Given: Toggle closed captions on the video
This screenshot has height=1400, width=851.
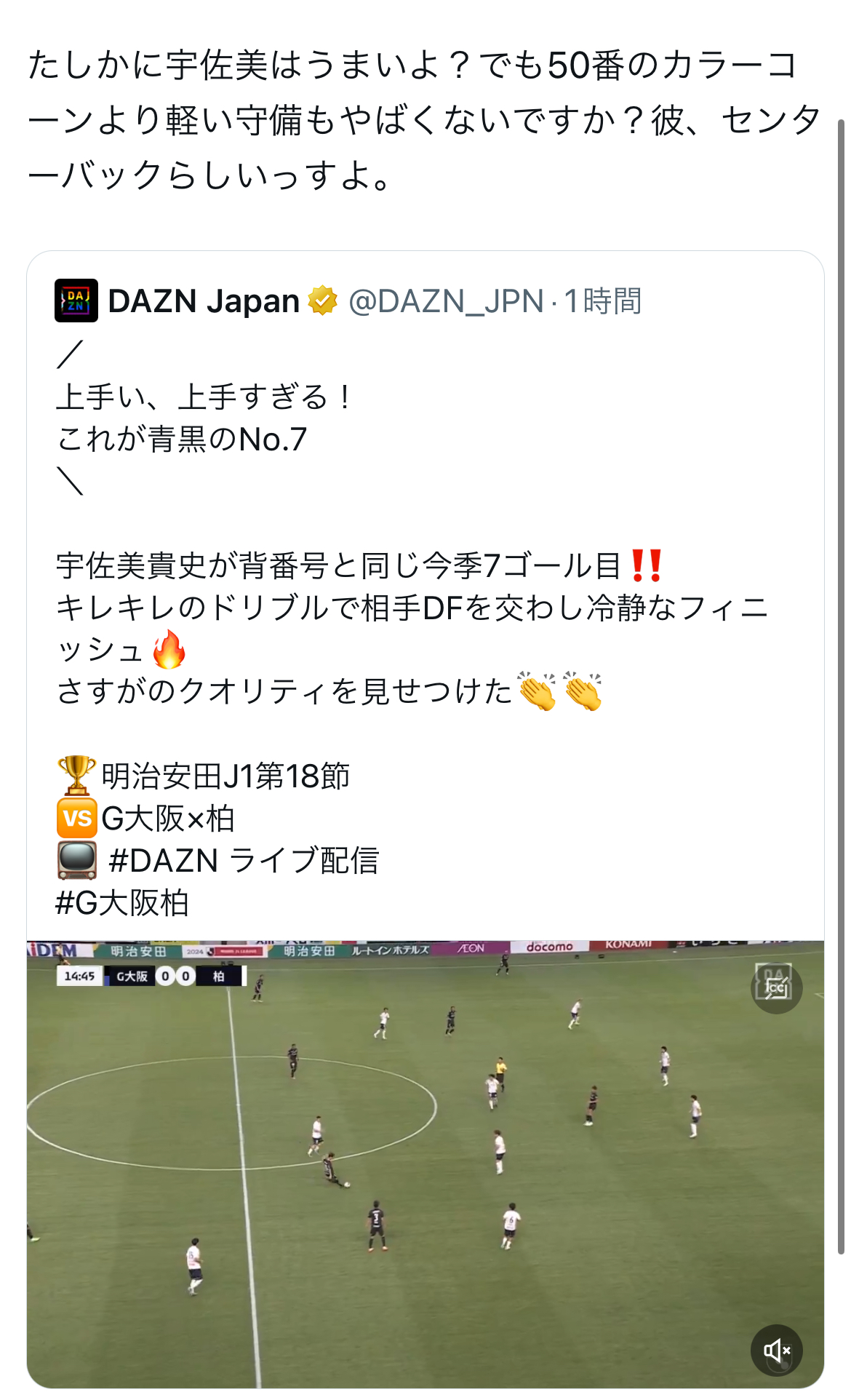Looking at the screenshot, I should pyautogui.click(x=776, y=987).
